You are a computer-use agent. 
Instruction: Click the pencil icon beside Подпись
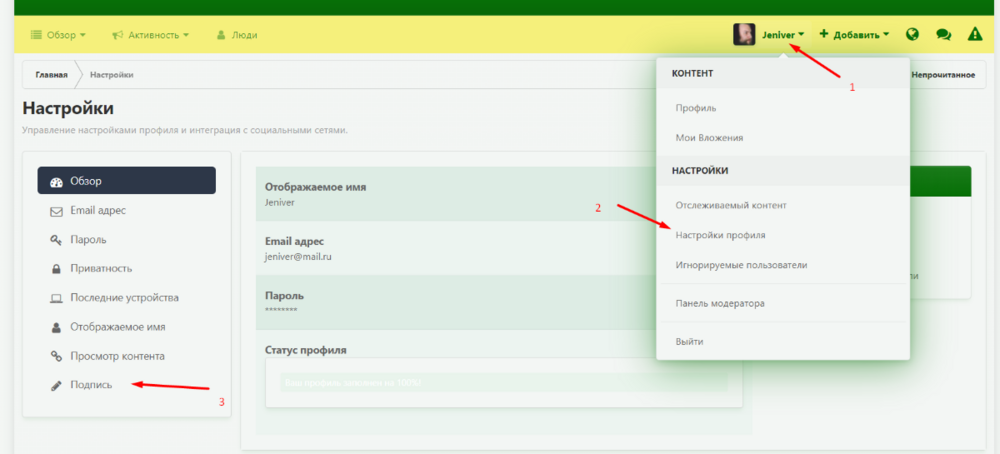coord(56,386)
